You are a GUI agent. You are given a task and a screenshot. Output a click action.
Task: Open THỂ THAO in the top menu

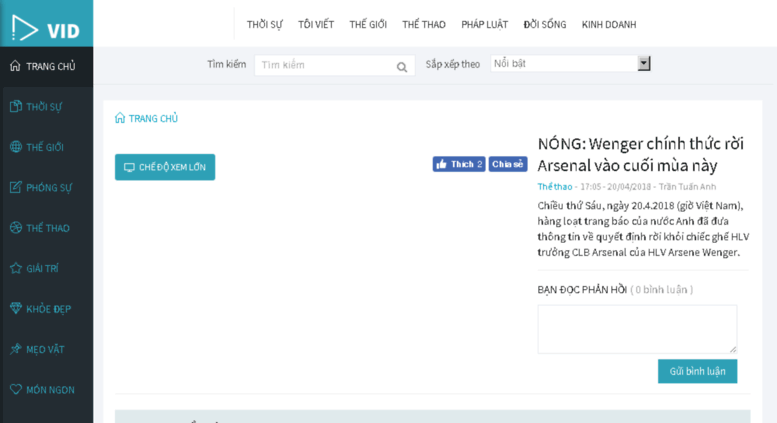coord(424,25)
